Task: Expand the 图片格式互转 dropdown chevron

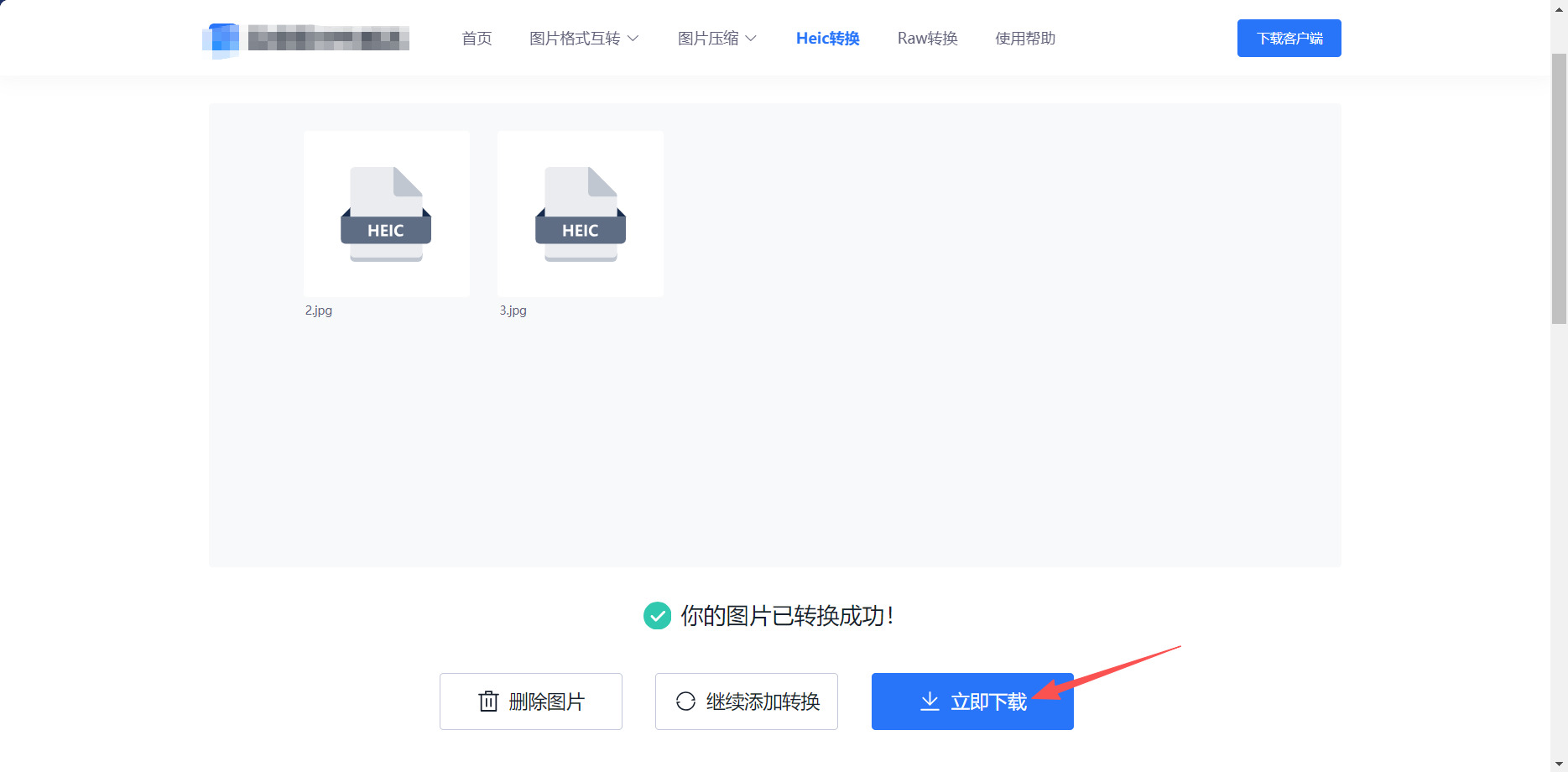Action: [x=633, y=39]
